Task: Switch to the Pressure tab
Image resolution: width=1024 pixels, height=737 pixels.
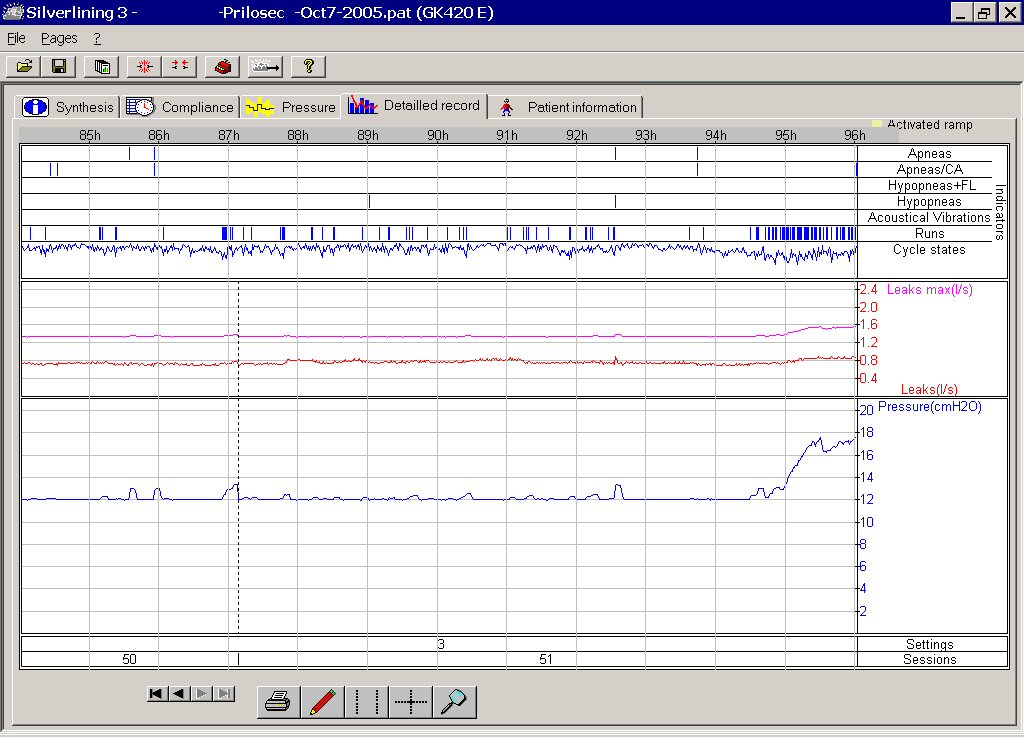Action: 291,107
